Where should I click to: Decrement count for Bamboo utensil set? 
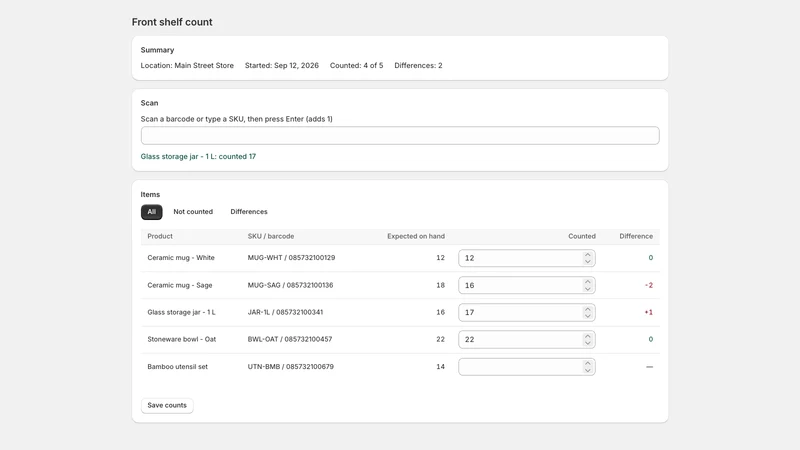(x=588, y=370)
